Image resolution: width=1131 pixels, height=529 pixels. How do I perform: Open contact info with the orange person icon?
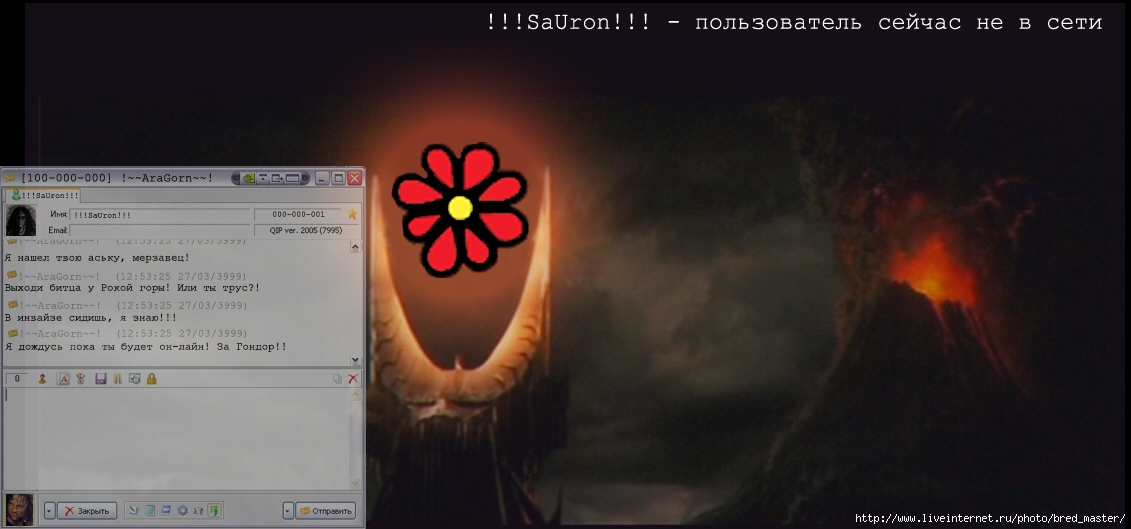click(x=42, y=379)
